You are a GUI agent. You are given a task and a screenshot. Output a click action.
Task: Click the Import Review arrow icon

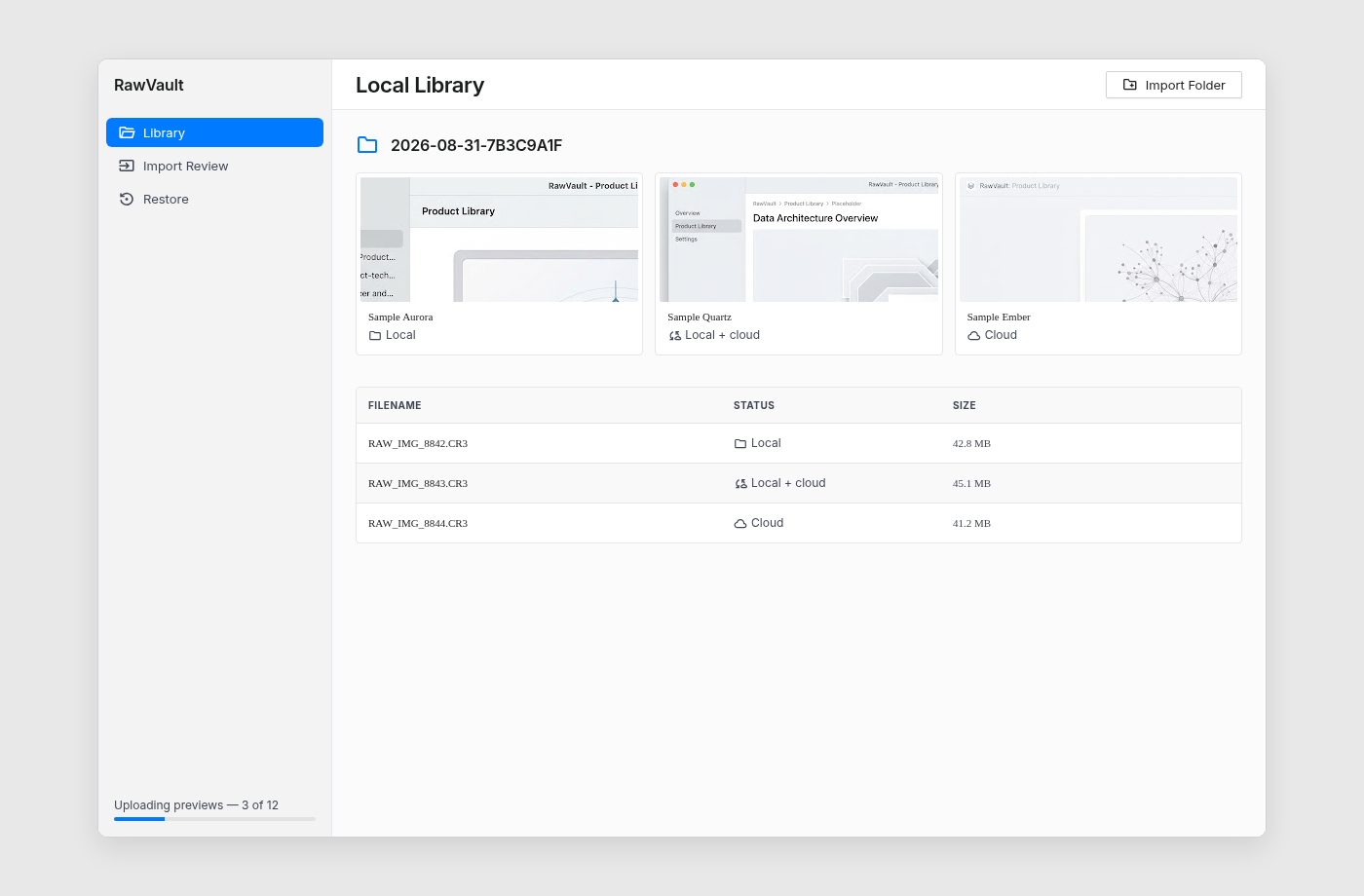[x=127, y=166]
